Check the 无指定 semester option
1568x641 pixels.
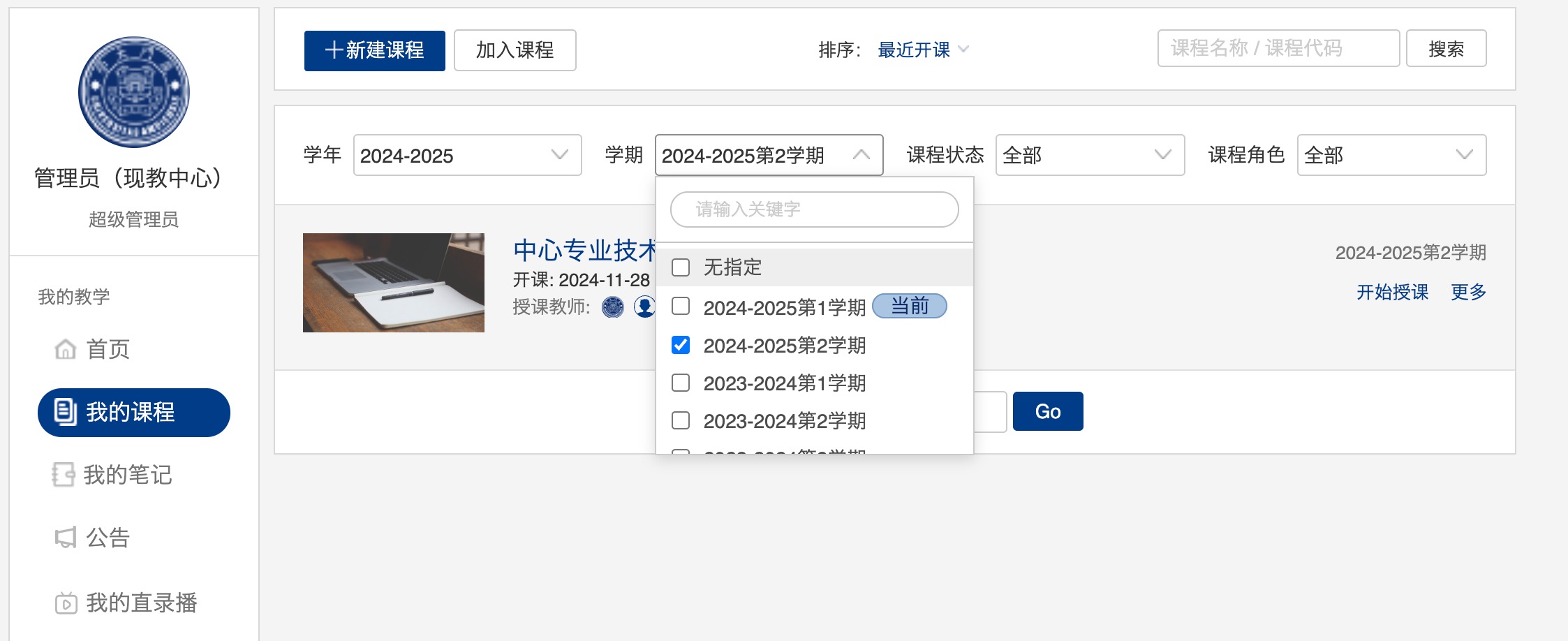click(681, 267)
